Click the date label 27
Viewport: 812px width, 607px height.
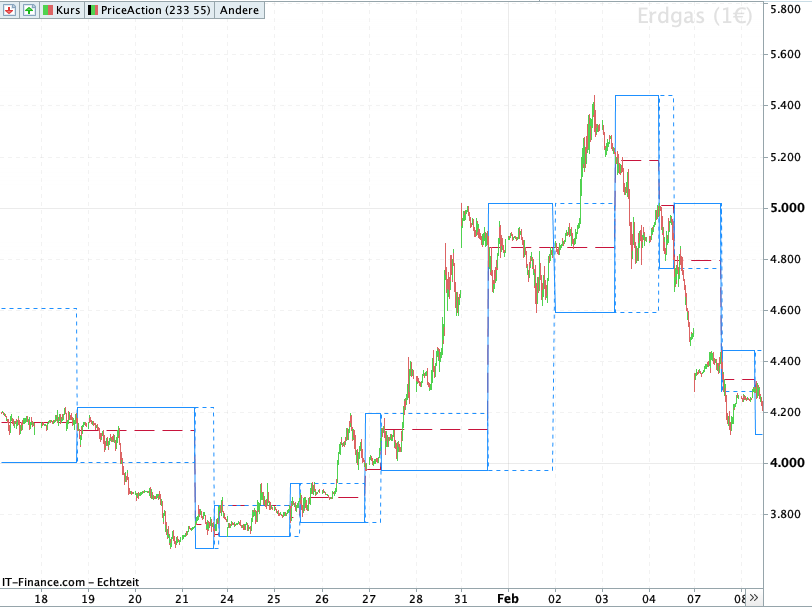369,599
